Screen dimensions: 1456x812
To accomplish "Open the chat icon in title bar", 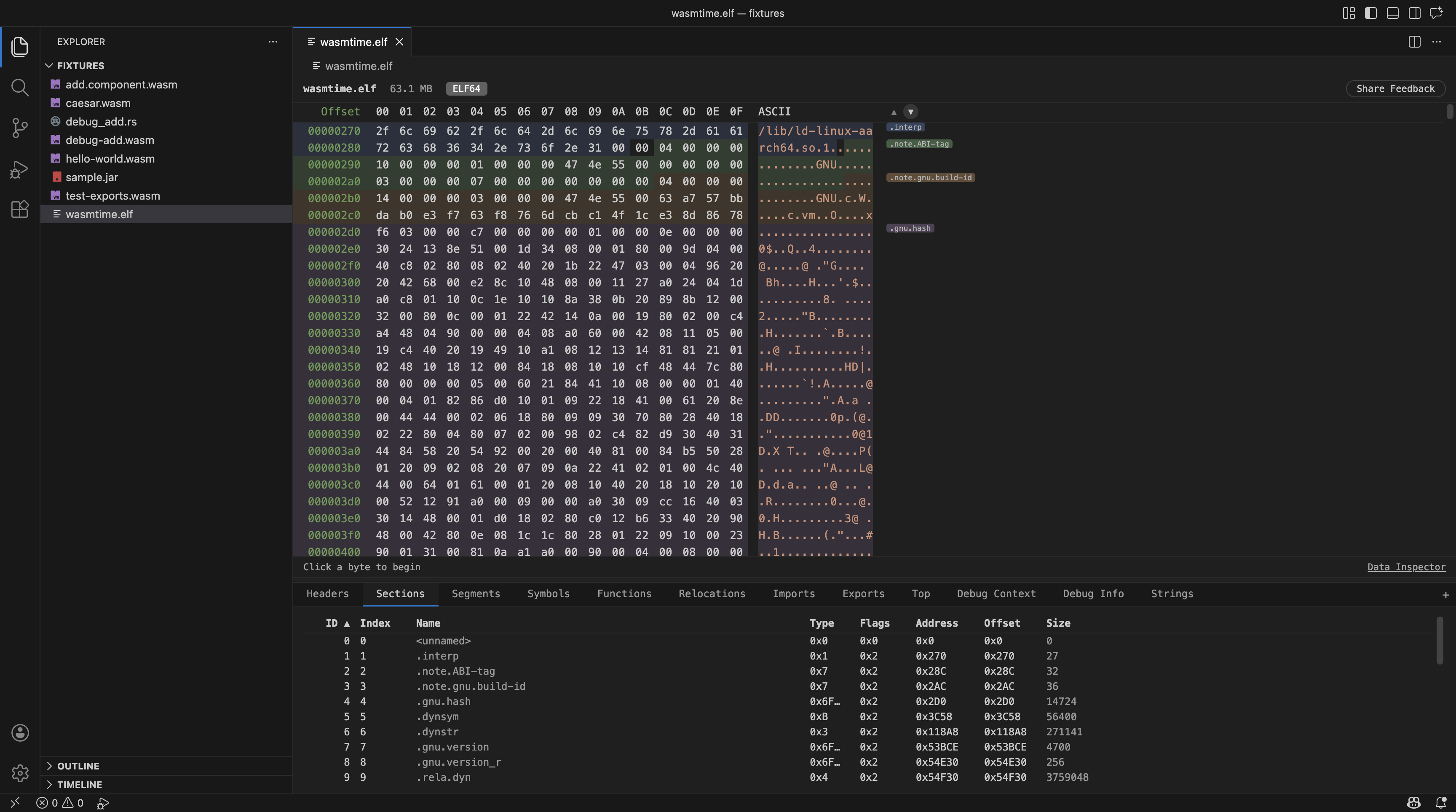I will (x=1437, y=13).
